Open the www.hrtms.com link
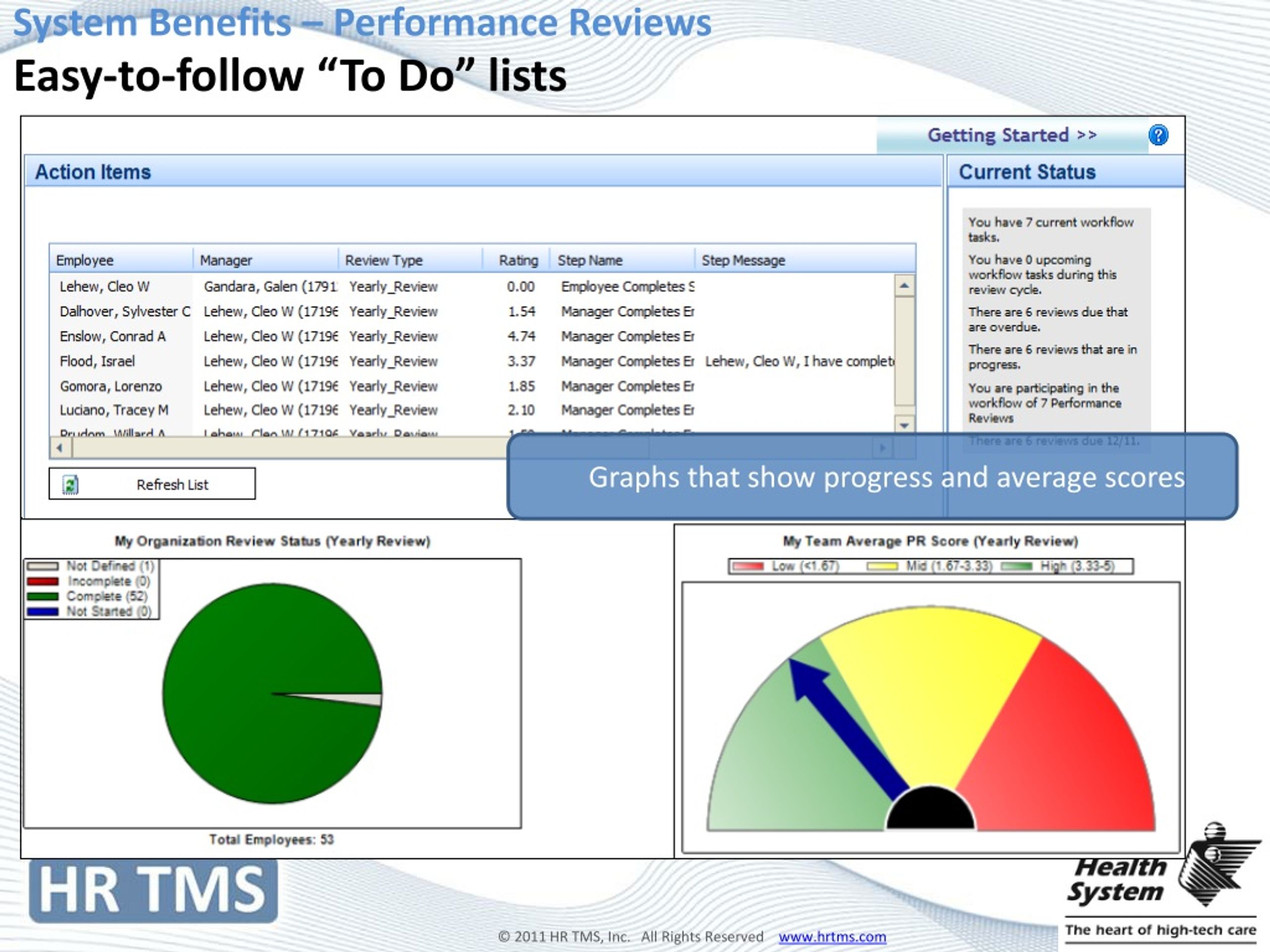1270x952 pixels. tap(832, 937)
